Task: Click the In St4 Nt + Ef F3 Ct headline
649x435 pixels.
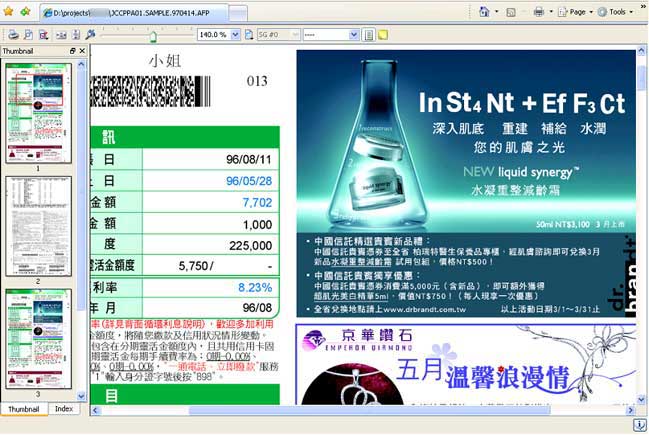Action: coord(522,103)
